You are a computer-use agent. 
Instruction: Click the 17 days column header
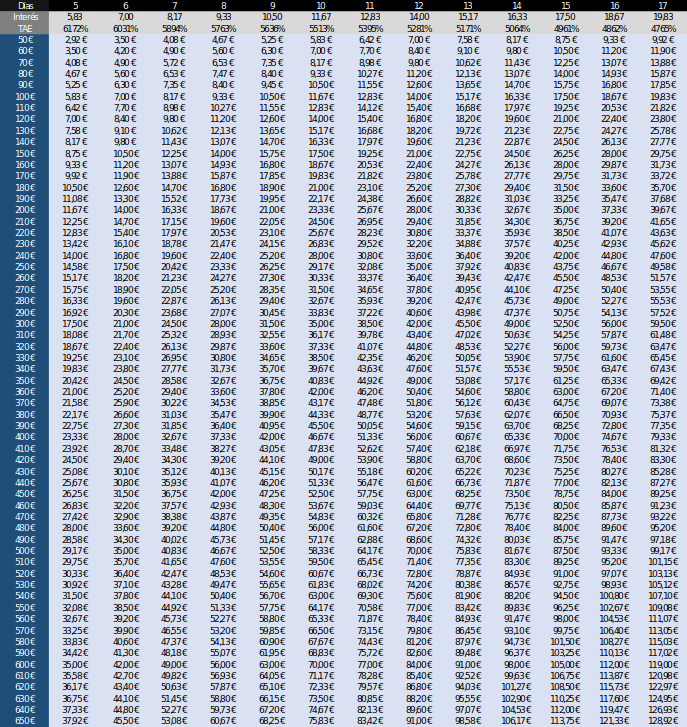(662, 6)
